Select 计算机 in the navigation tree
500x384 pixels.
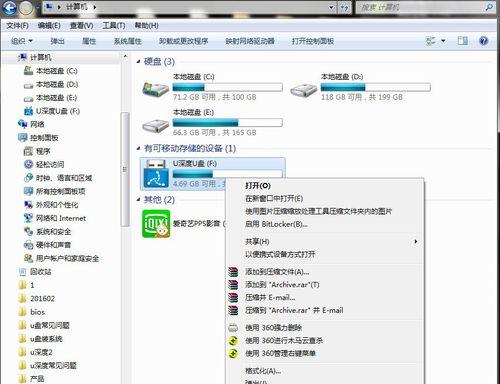tap(40, 57)
